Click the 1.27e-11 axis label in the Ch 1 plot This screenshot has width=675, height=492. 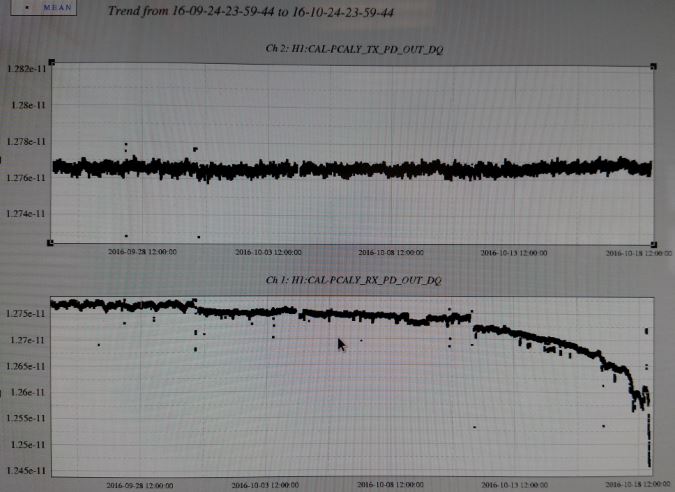point(28,340)
